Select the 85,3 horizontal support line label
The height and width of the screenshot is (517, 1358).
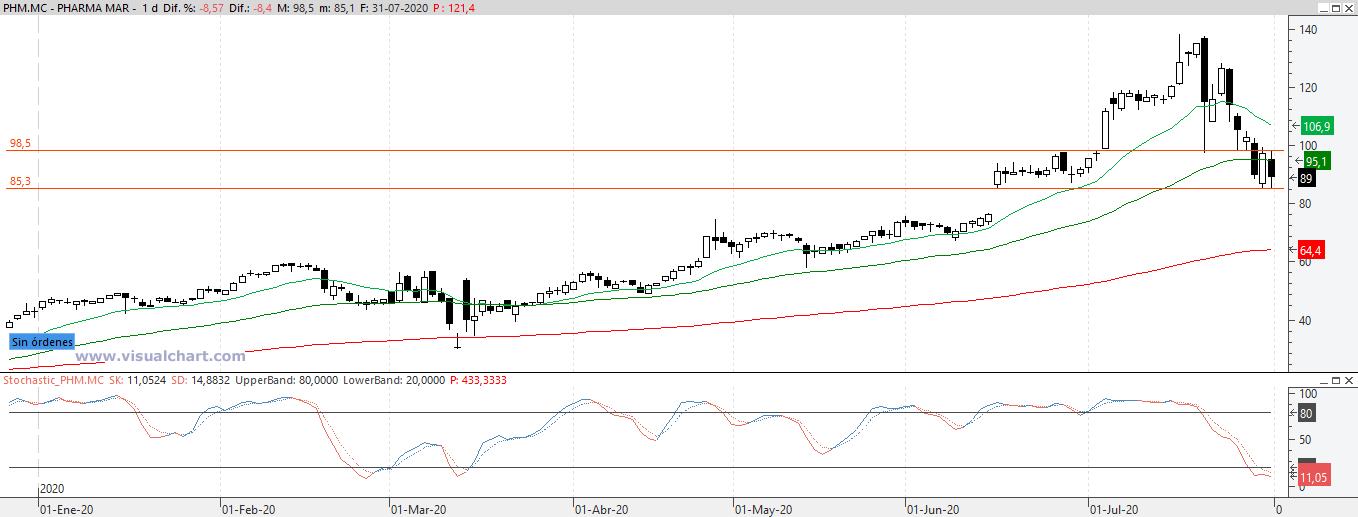(20, 181)
